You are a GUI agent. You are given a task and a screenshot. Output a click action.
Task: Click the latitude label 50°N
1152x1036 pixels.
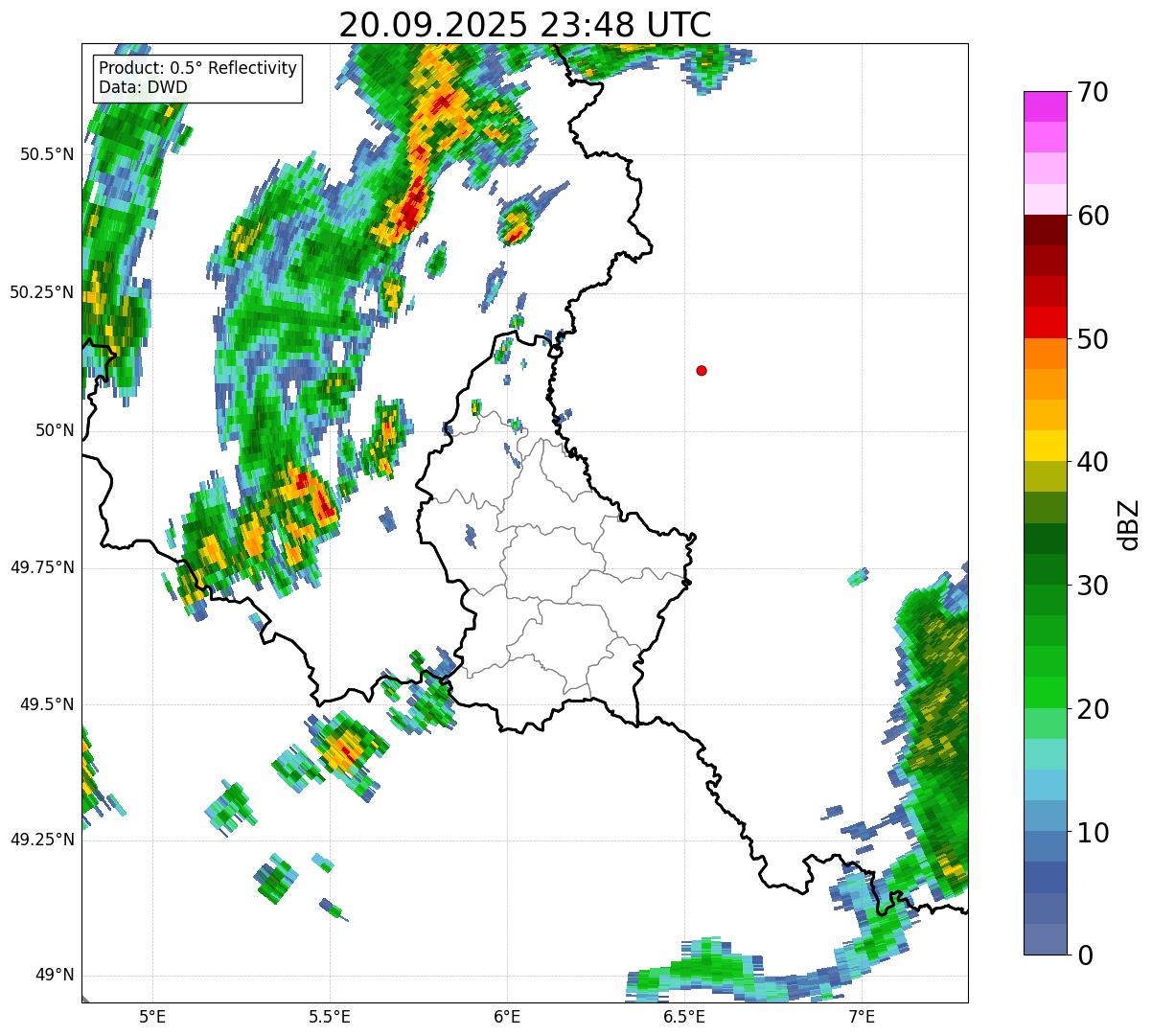(x=56, y=430)
